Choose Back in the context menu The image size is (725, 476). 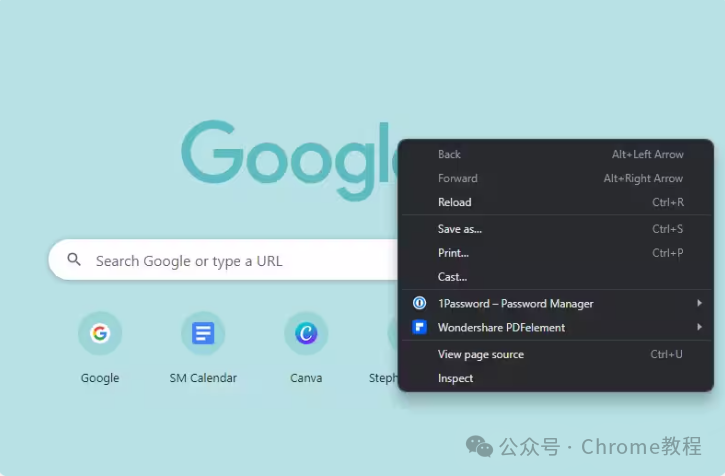(x=556, y=154)
